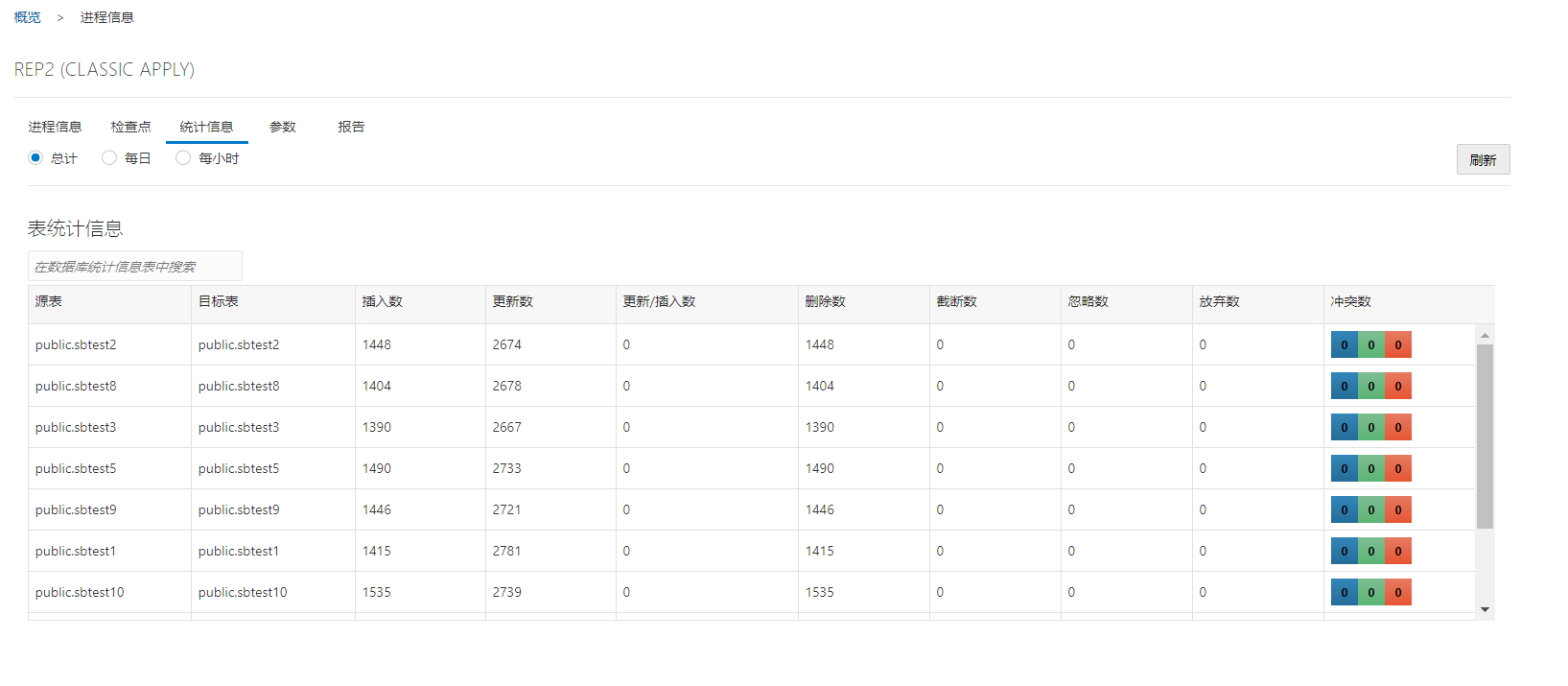Click green conflict badge for public.sbtest1
This screenshot has height=686, width=1568.
(x=1371, y=552)
